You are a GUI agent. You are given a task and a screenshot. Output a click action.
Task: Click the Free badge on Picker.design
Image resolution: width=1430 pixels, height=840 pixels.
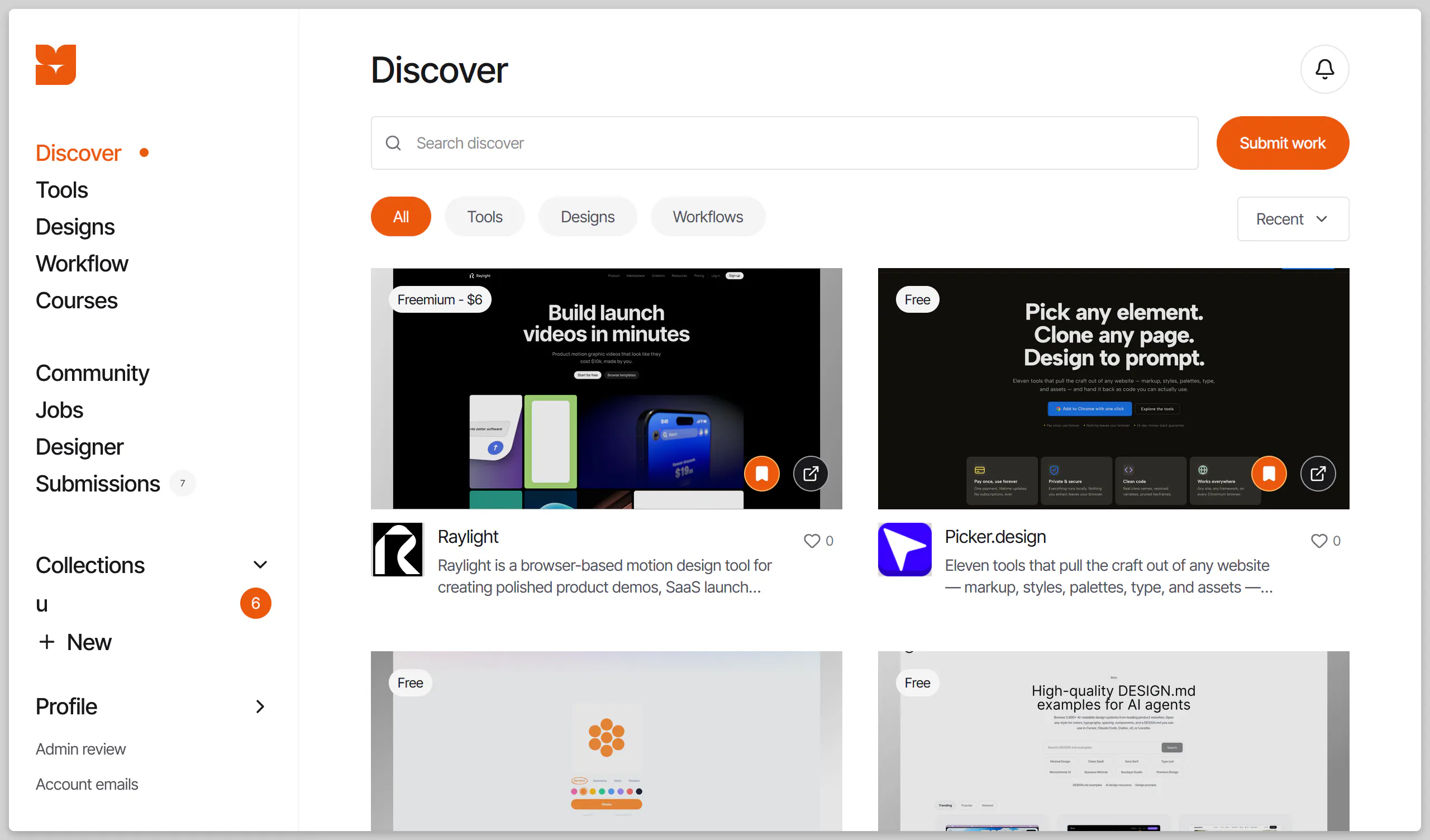pyautogui.click(x=917, y=300)
